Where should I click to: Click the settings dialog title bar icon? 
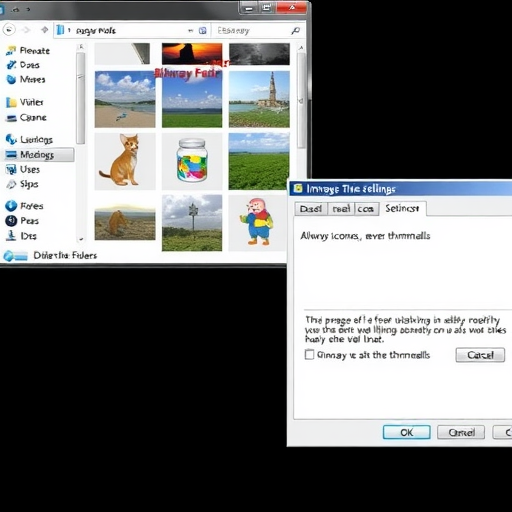(x=298, y=189)
